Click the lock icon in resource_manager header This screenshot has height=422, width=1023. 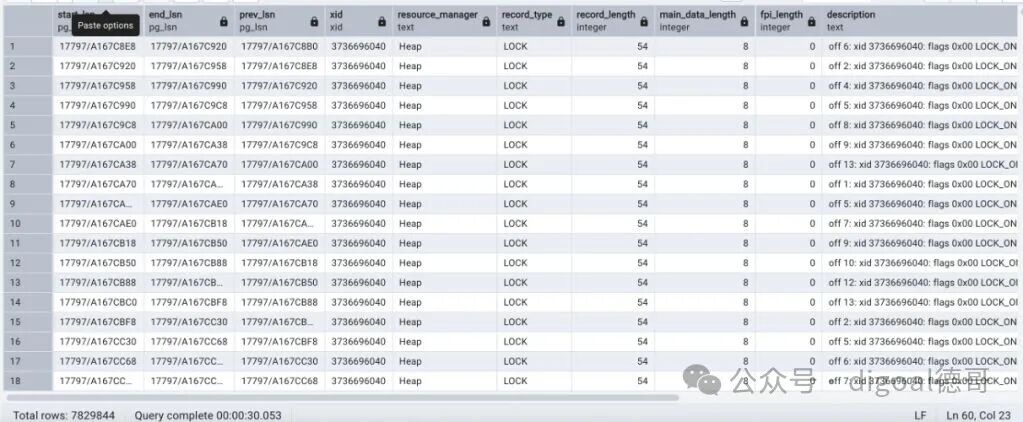pyautogui.click(x=486, y=22)
